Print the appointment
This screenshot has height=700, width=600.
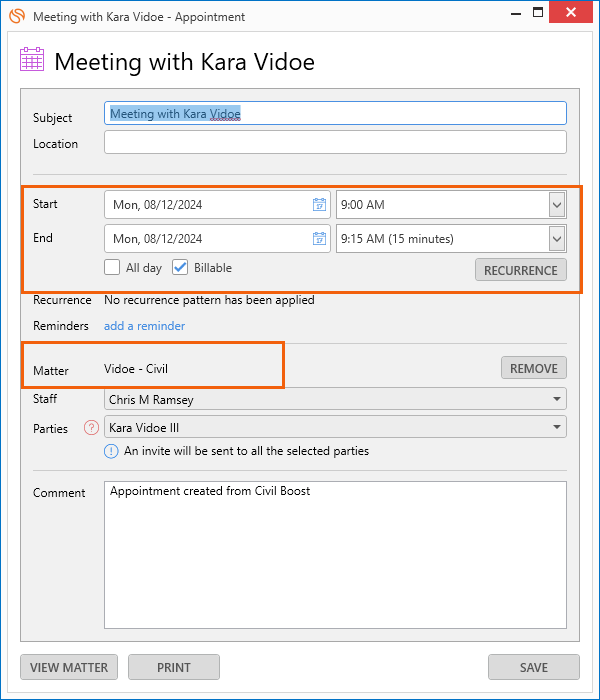[x=174, y=667]
